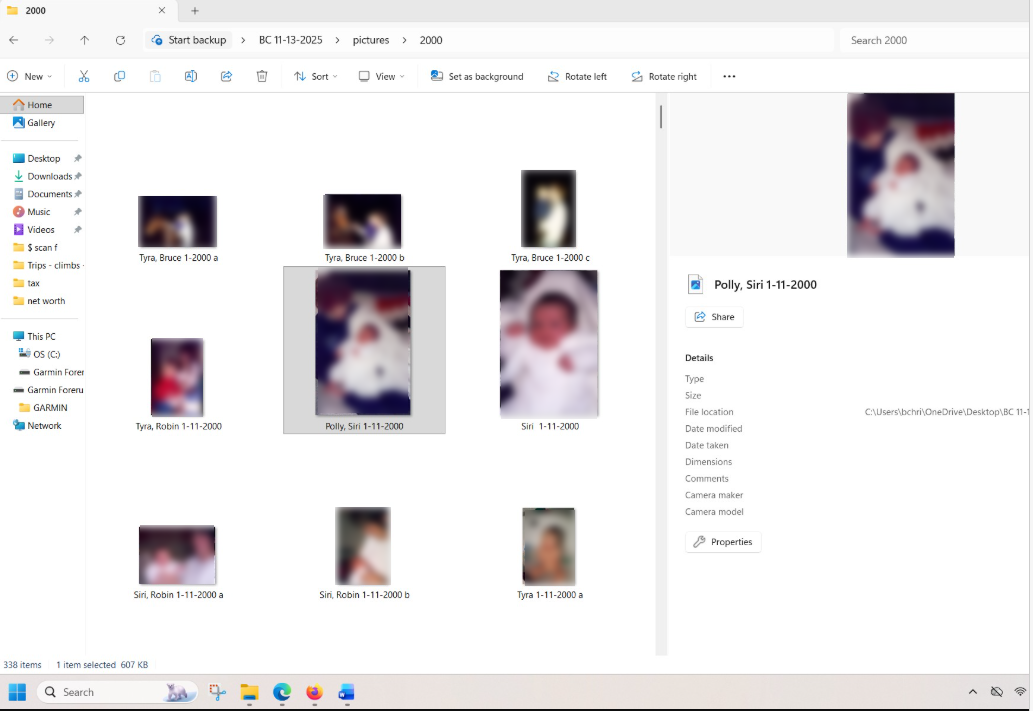Expand breadcrumb chevron after pictures

[405, 40]
